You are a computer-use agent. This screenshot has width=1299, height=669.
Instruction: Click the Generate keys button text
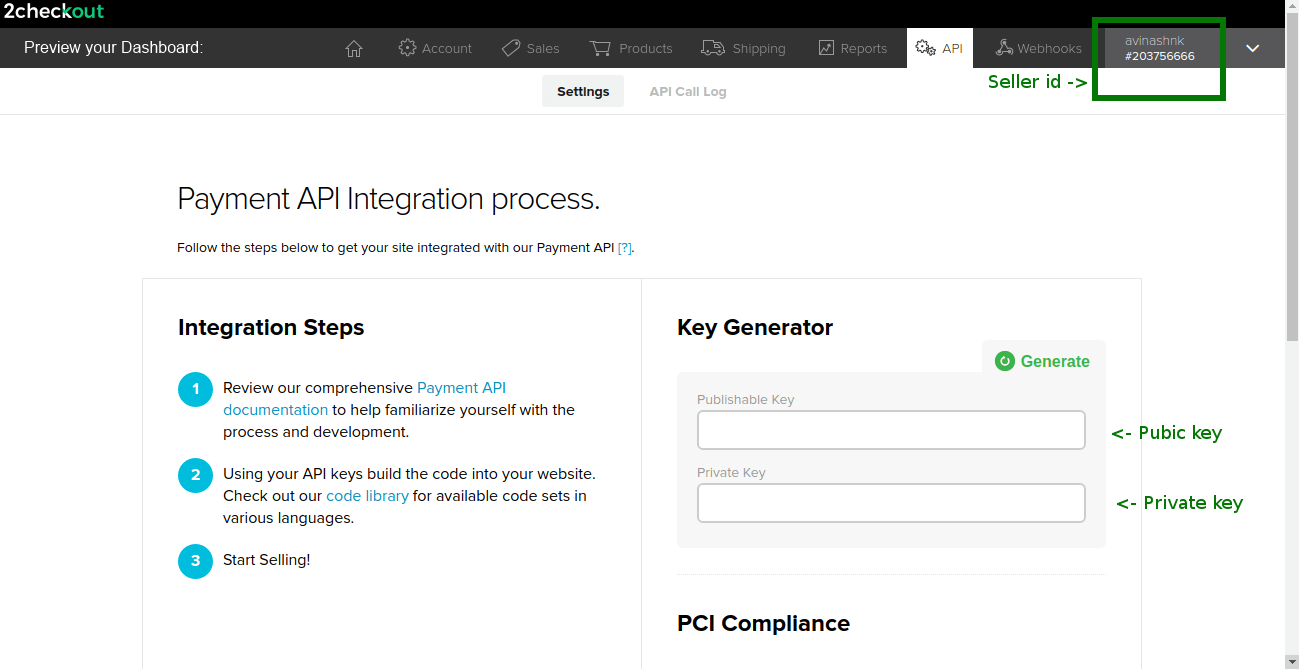point(1055,361)
